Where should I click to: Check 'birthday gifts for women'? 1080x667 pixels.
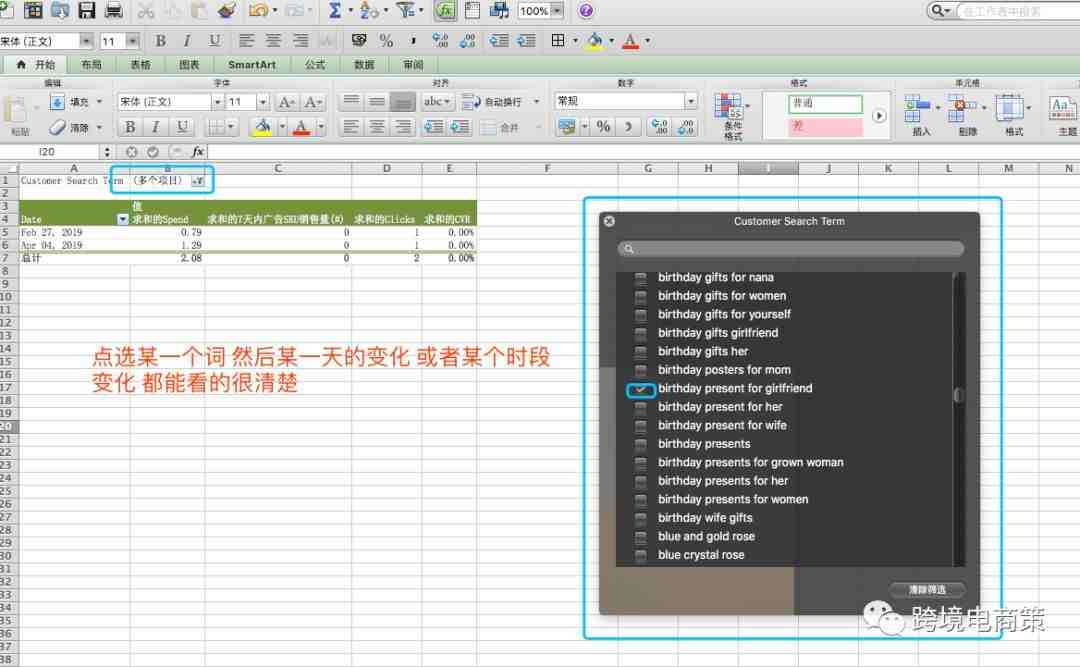click(641, 296)
